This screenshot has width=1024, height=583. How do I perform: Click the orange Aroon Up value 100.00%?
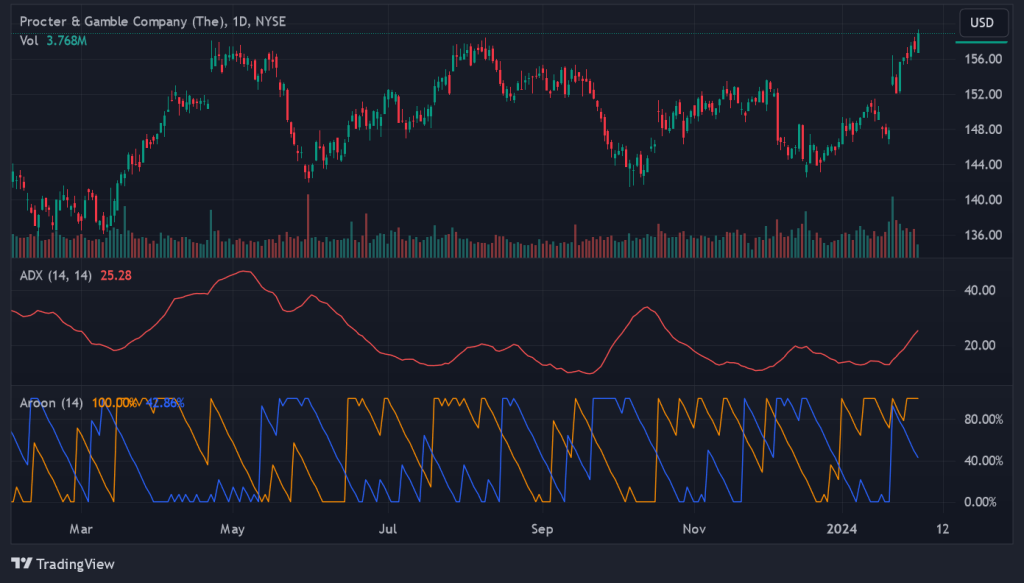[115, 402]
